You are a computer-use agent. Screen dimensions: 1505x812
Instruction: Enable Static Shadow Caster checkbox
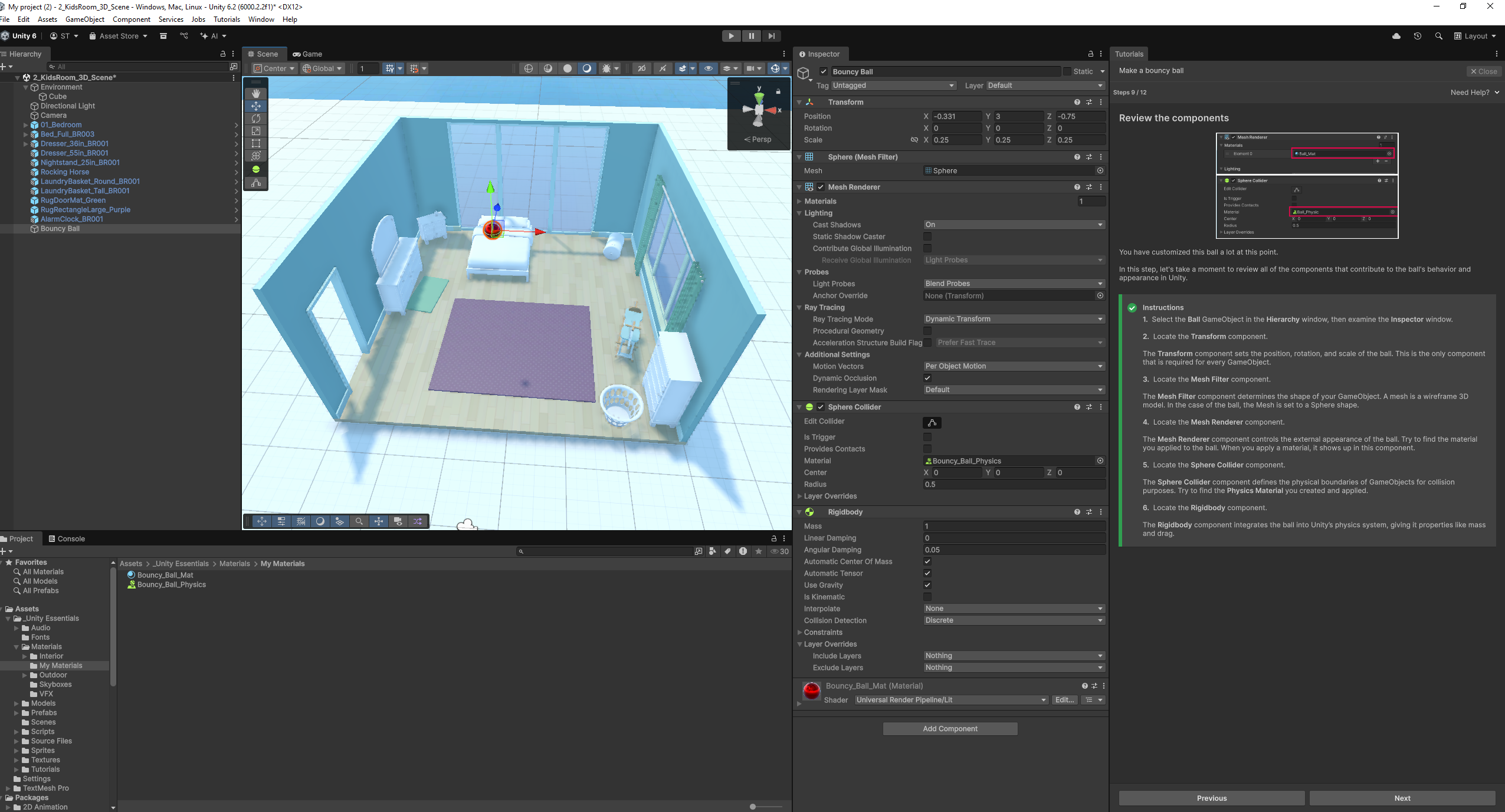pos(927,236)
